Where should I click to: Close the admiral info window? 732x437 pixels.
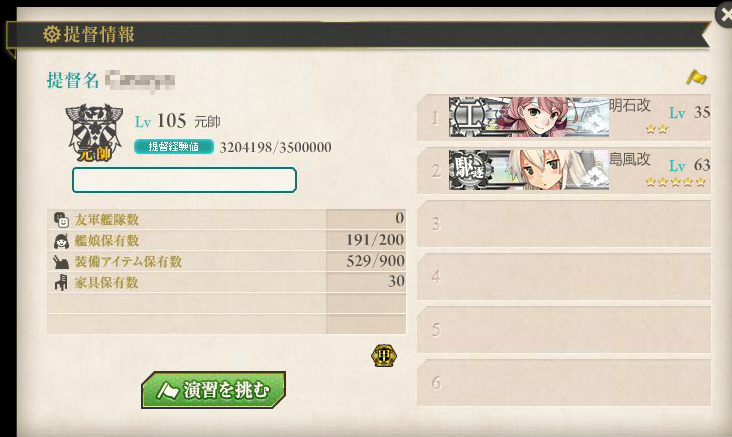tap(725, 15)
